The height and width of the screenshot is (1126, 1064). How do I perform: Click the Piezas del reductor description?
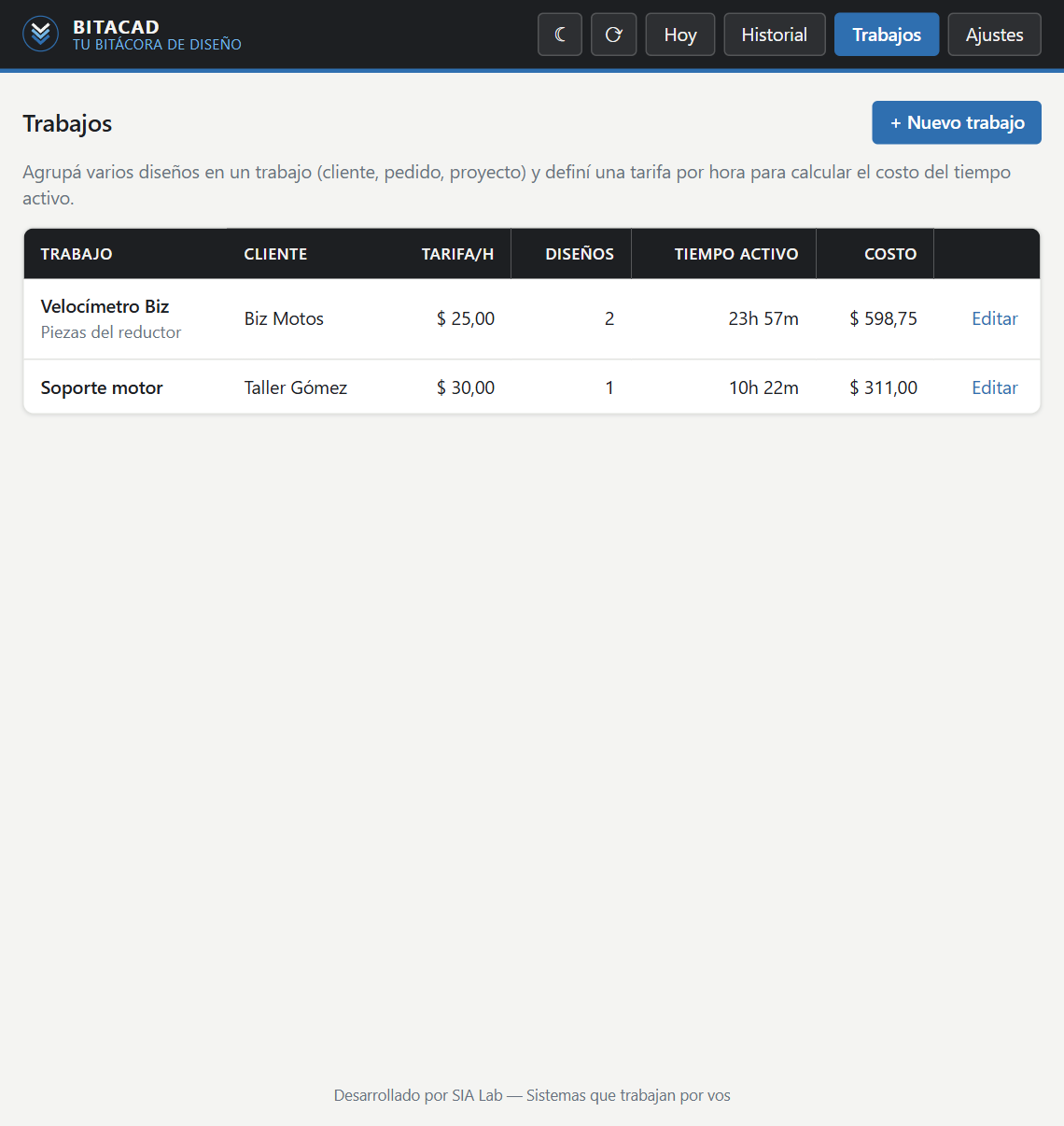pyautogui.click(x=111, y=332)
